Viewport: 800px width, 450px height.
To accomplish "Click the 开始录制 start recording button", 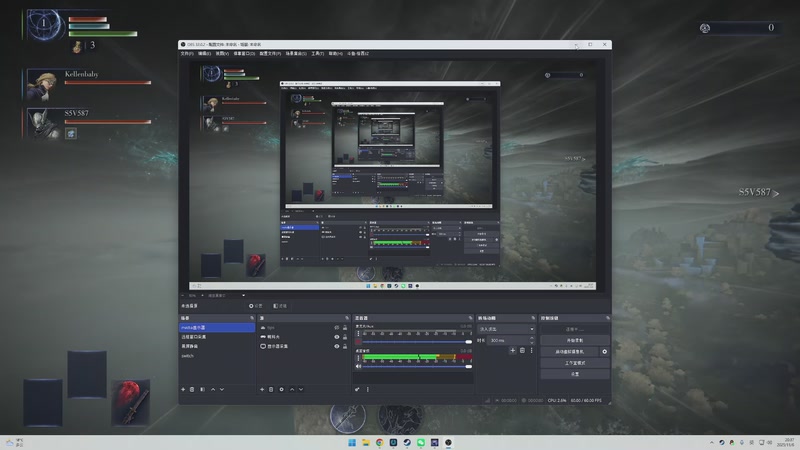I will tap(574, 340).
